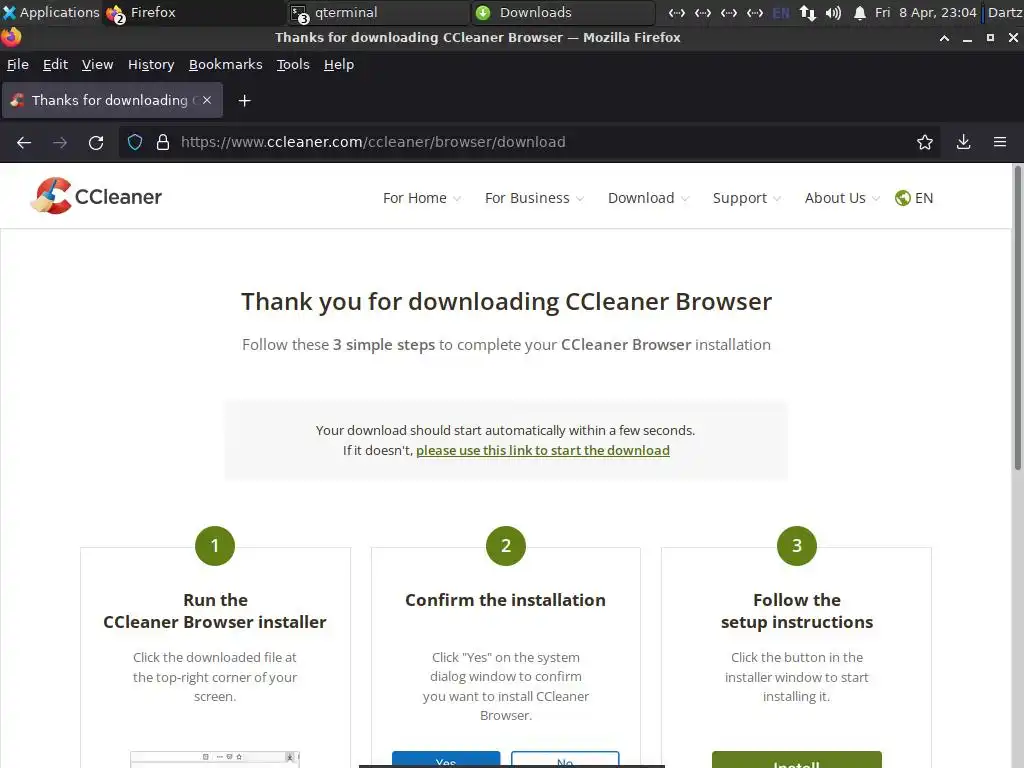This screenshot has height=768, width=1024.
Task: Open the Edit menu
Action: [56, 65]
